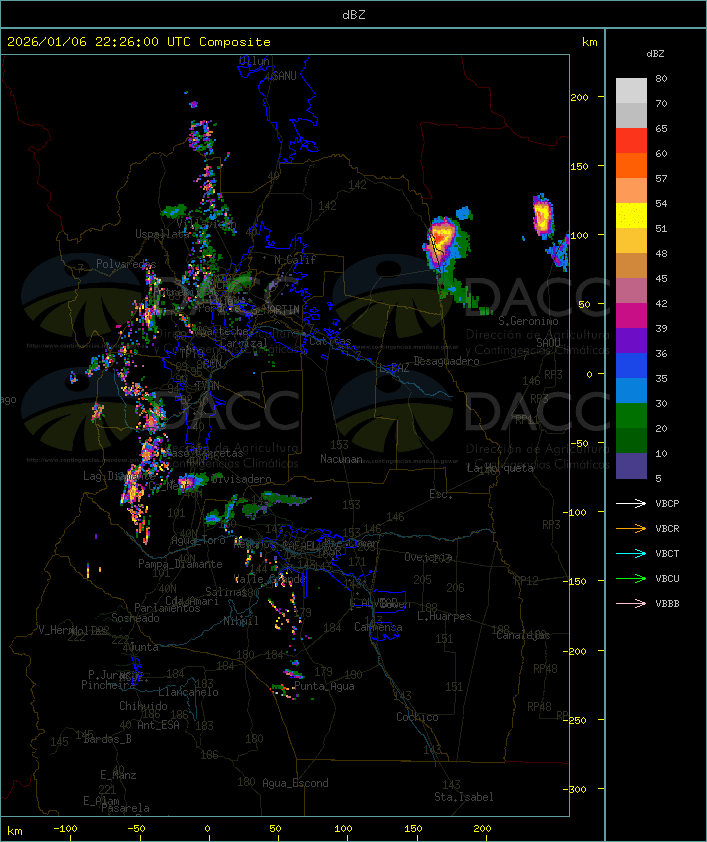Click the Sta.Isabel map label
The width and height of the screenshot is (707, 842).
pyautogui.click(x=464, y=797)
